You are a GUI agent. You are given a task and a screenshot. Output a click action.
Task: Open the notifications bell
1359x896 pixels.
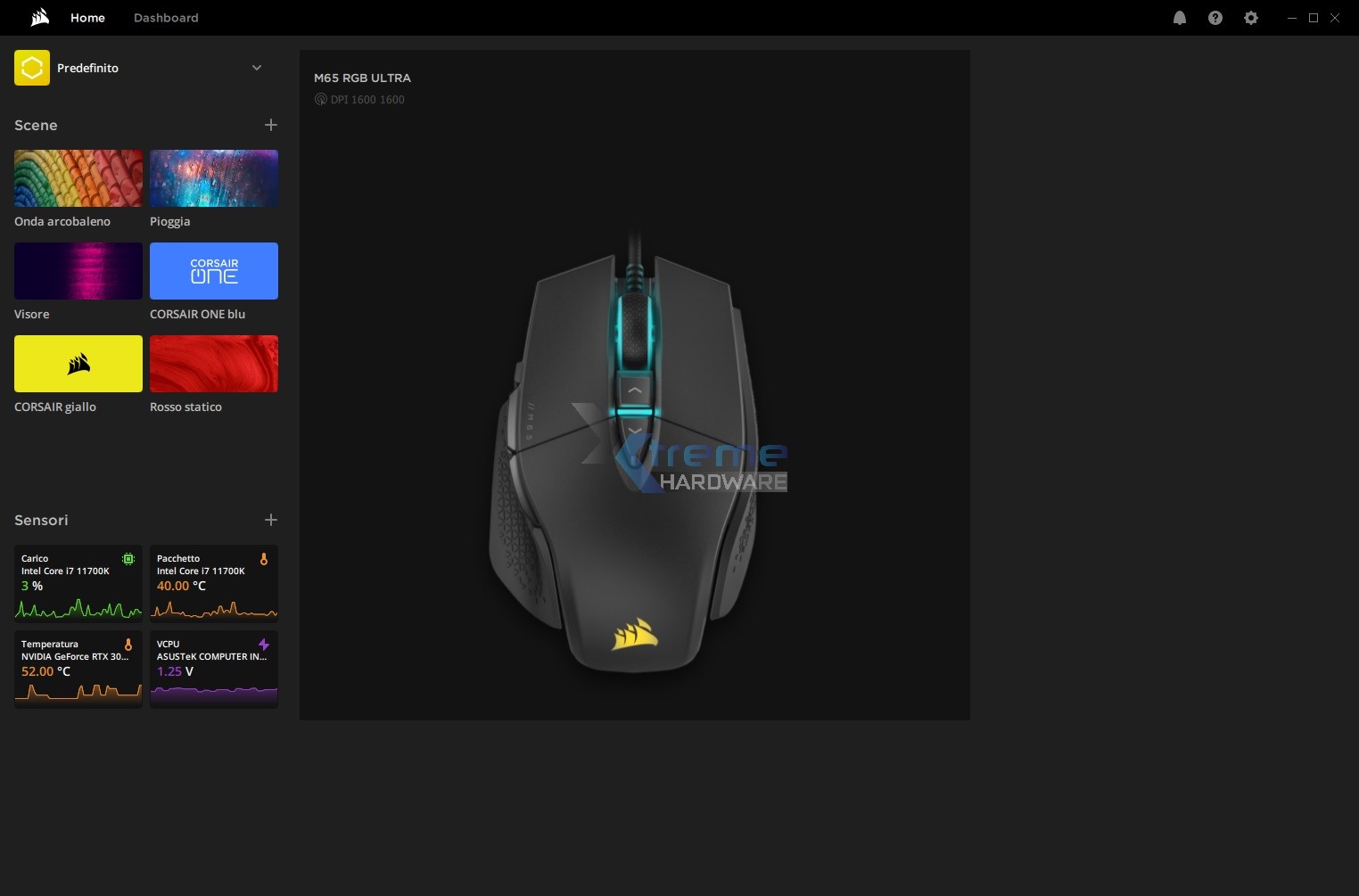pyautogui.click(x=1179, y=18)
